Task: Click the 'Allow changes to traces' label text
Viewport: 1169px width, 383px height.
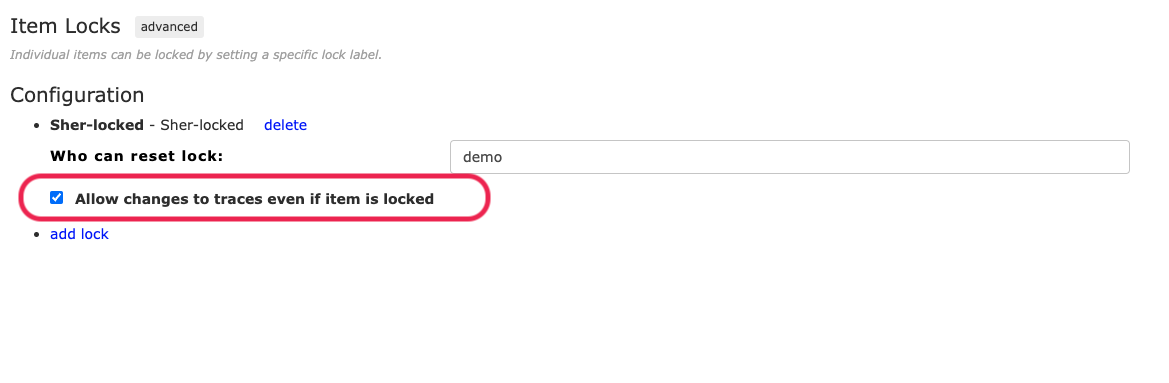Action: [x=254, y=199]
